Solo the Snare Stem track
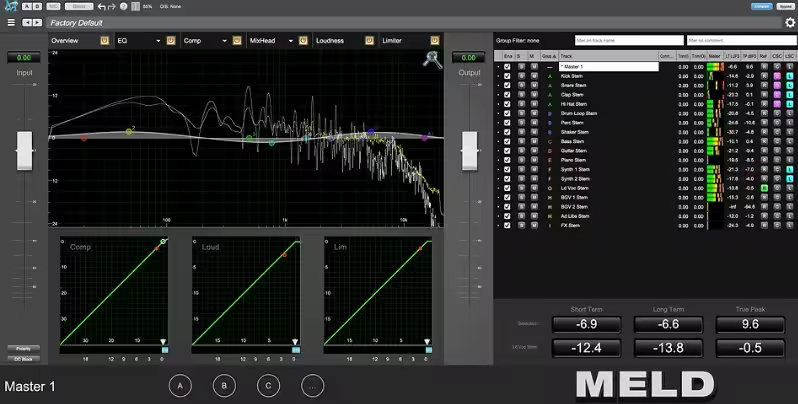The height and width of the screenshot is (404, 798). click(x=520, y=85)
